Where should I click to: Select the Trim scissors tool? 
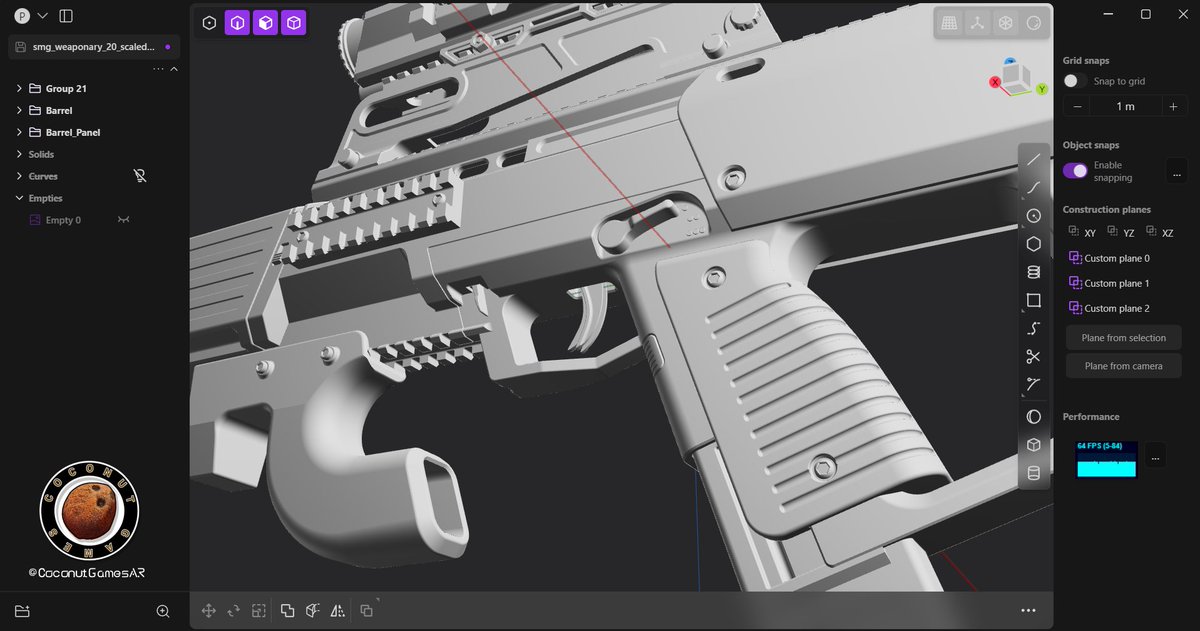pyautogui.click(x=1034, y=356)
